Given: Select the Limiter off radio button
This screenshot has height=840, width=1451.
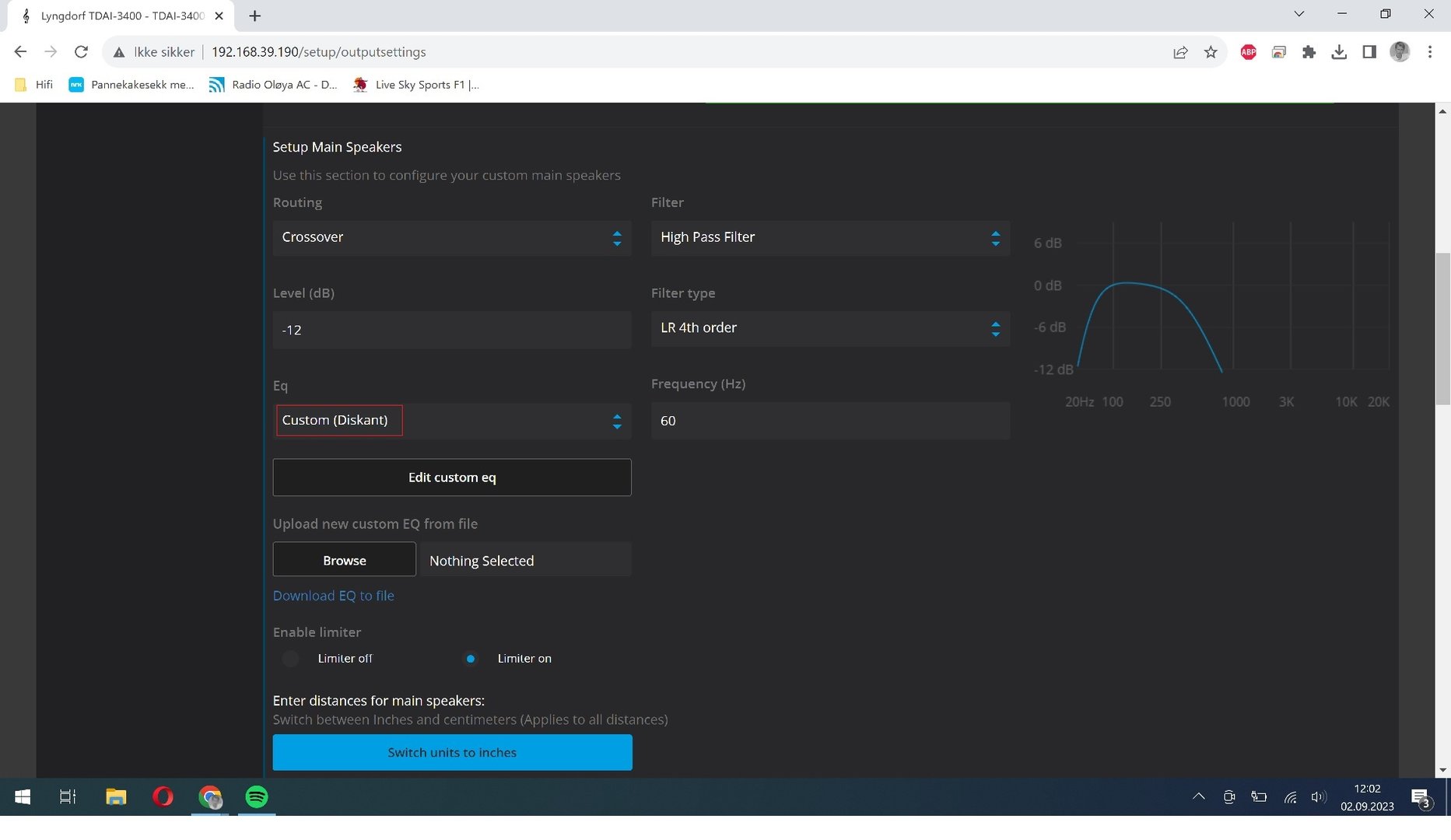Looking at the screenshot, I should point(291,659).
